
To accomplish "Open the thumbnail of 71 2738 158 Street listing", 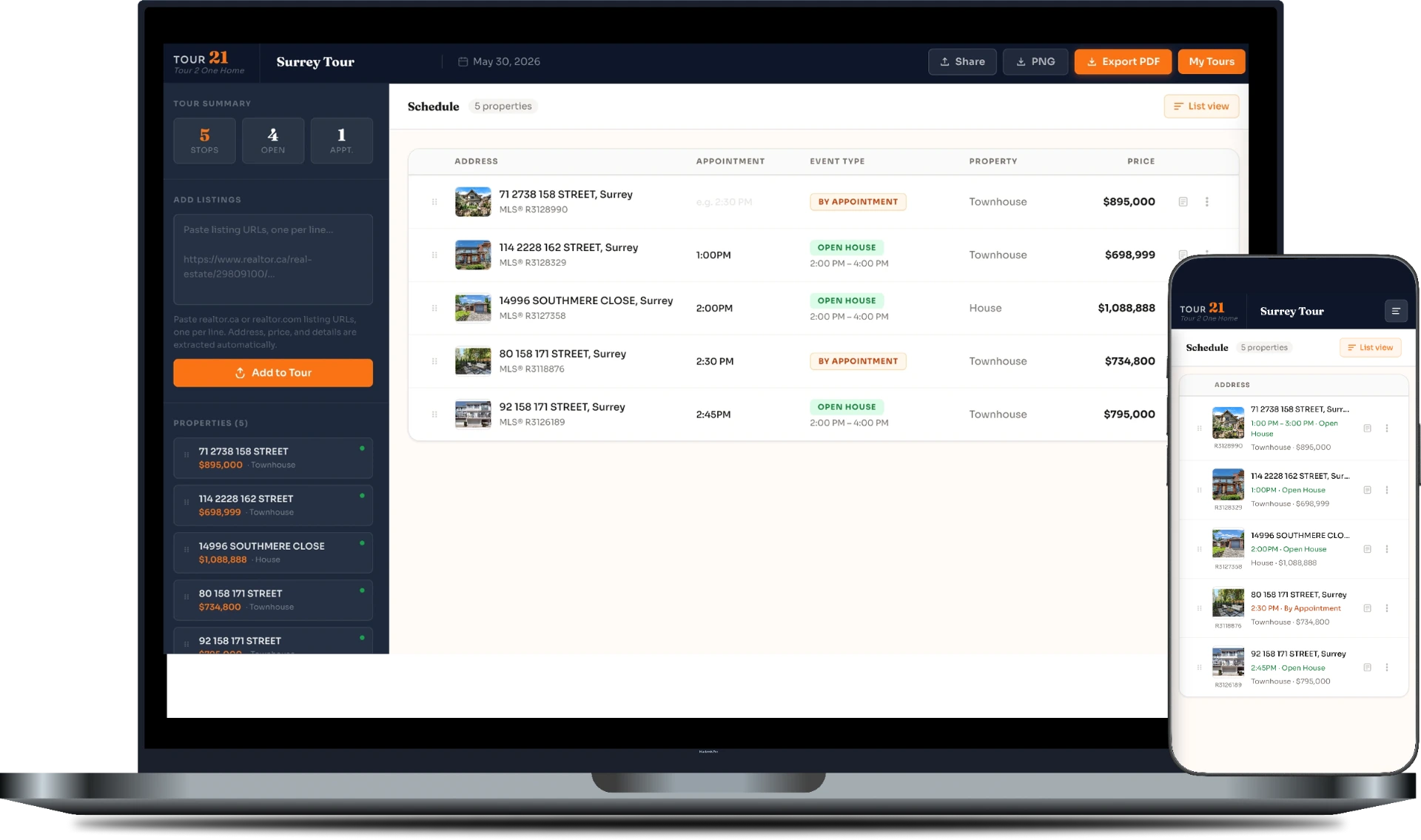I will pos(473,201).
